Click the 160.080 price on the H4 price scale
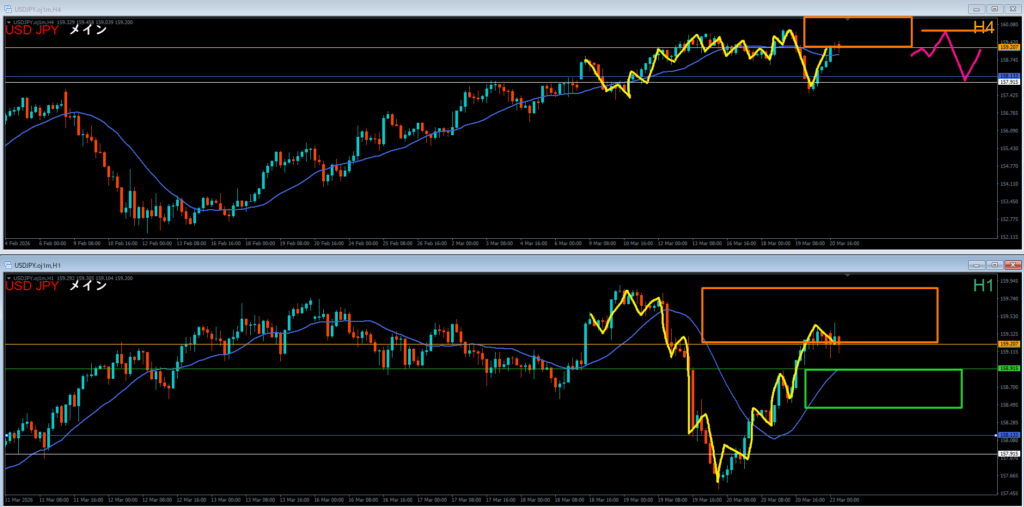1024x507 pixels. pos(1009,24)
